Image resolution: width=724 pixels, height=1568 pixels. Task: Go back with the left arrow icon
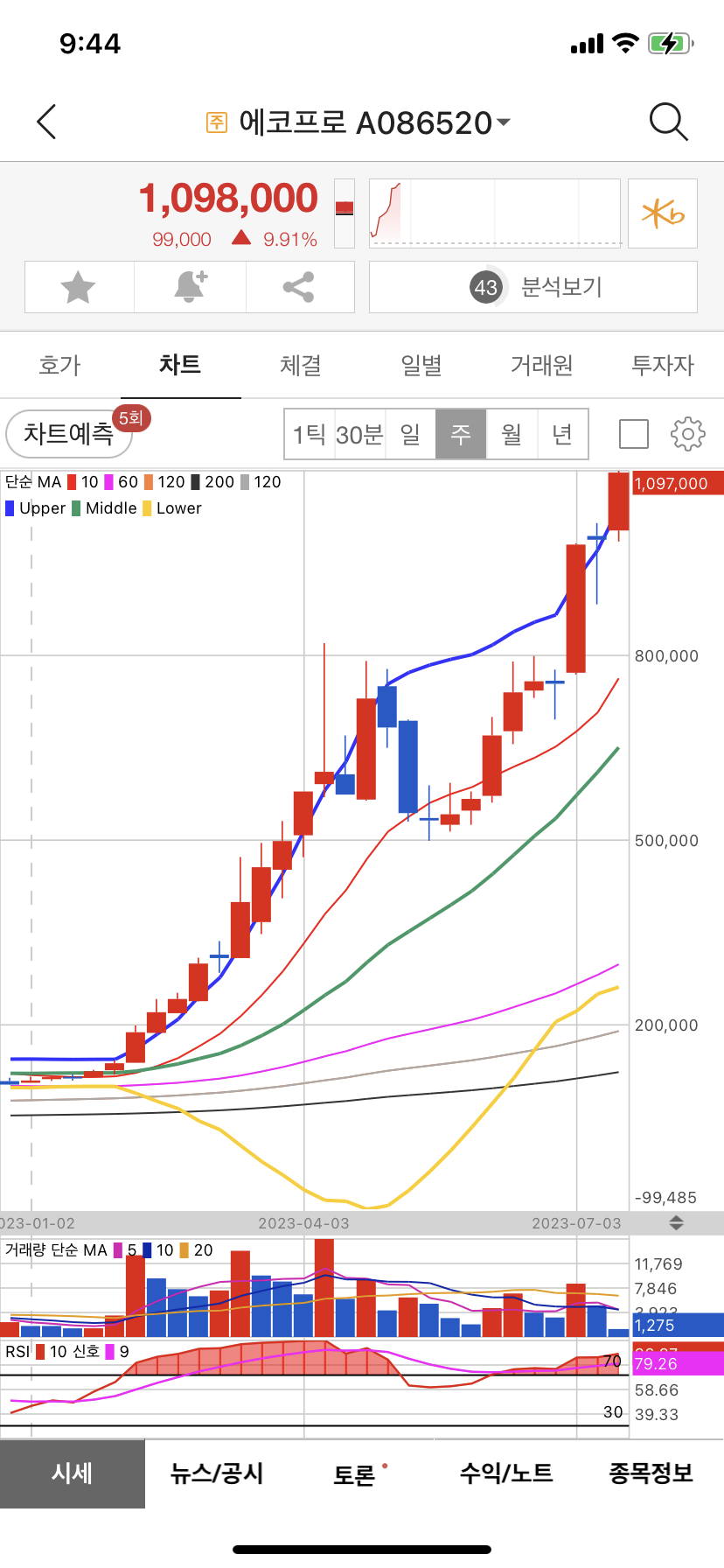[x=47, y=122]
